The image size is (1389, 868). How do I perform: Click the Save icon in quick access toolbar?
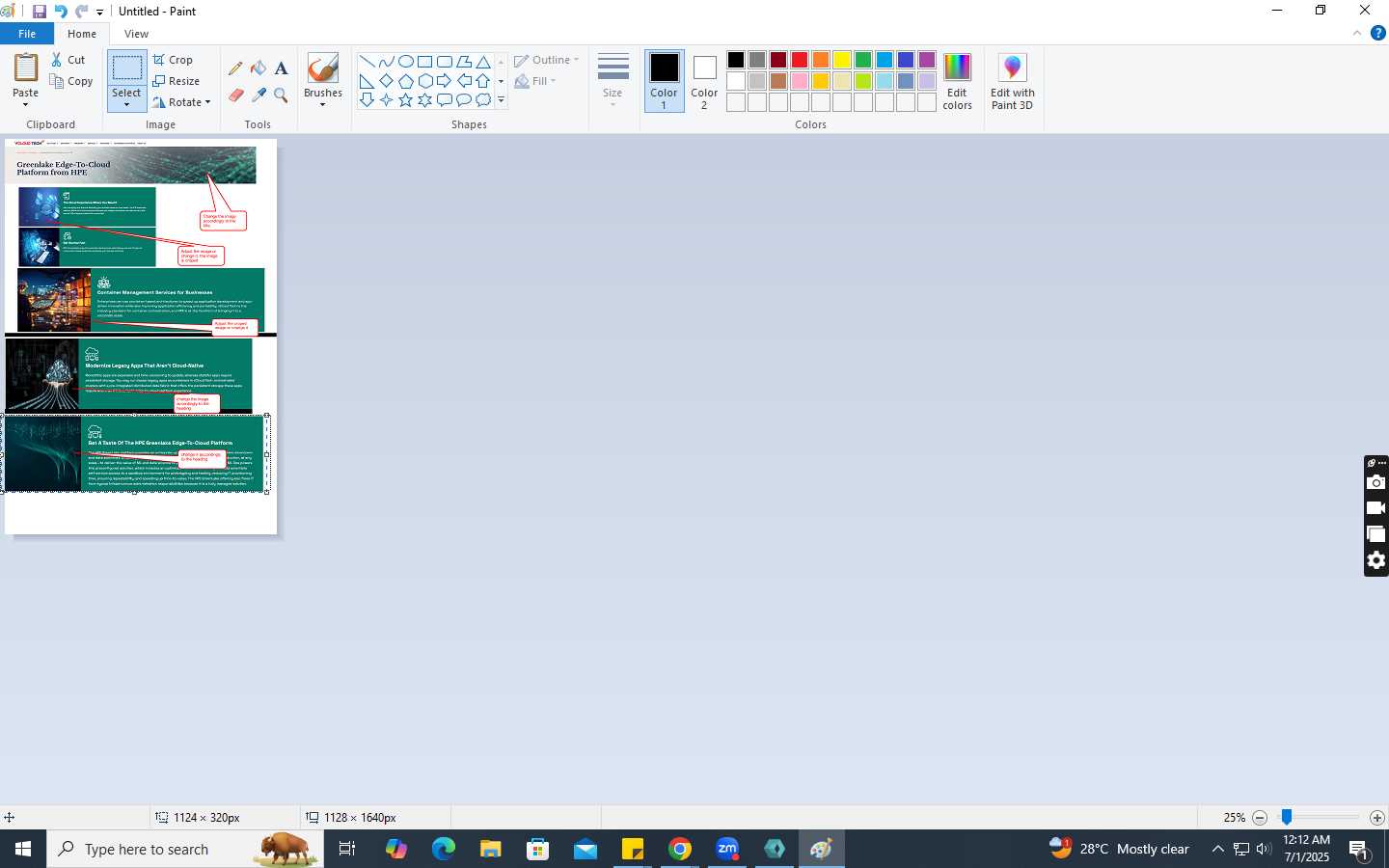tap(40, 12)
